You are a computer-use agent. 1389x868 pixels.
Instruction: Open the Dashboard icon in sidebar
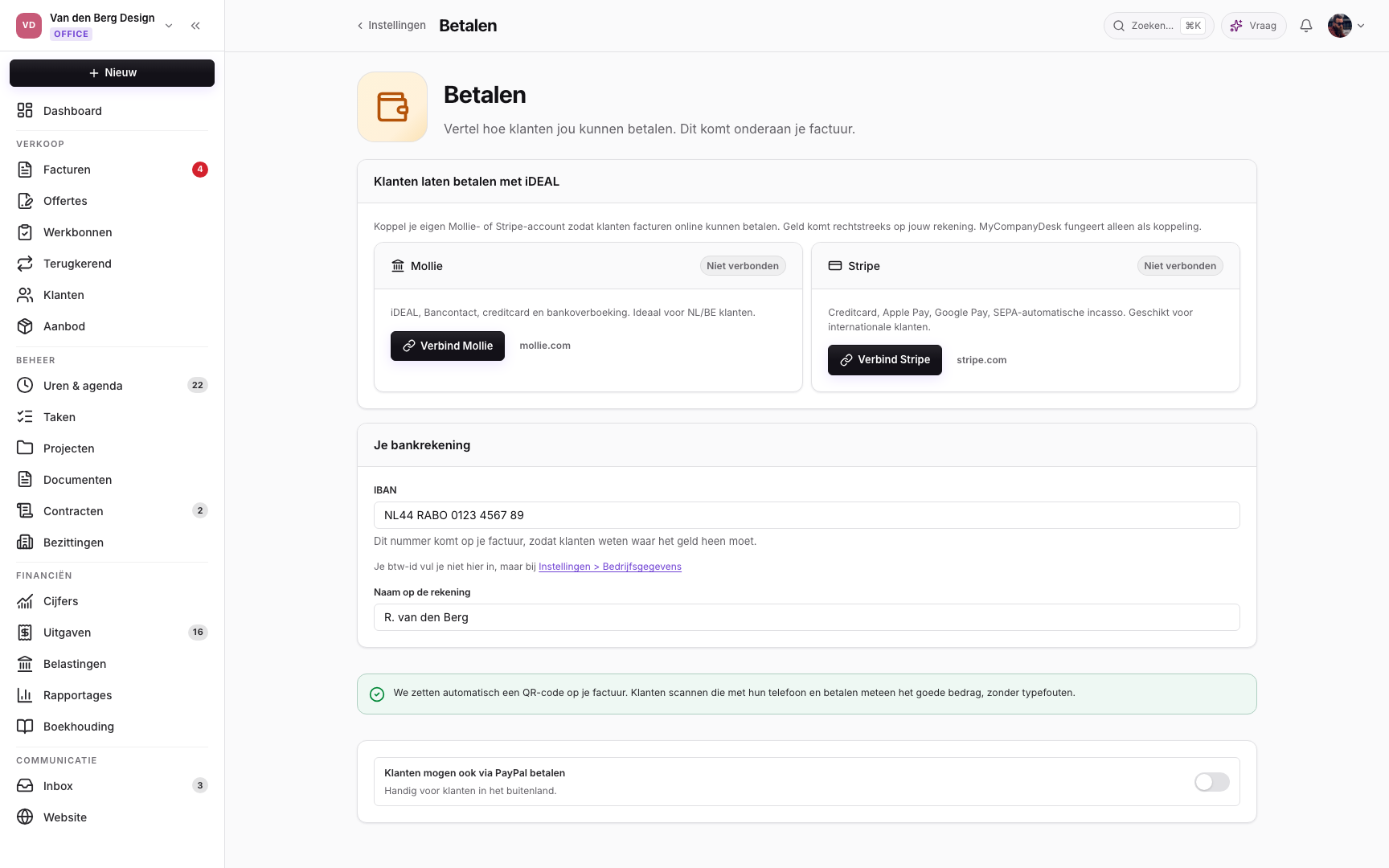coord(25,111)
